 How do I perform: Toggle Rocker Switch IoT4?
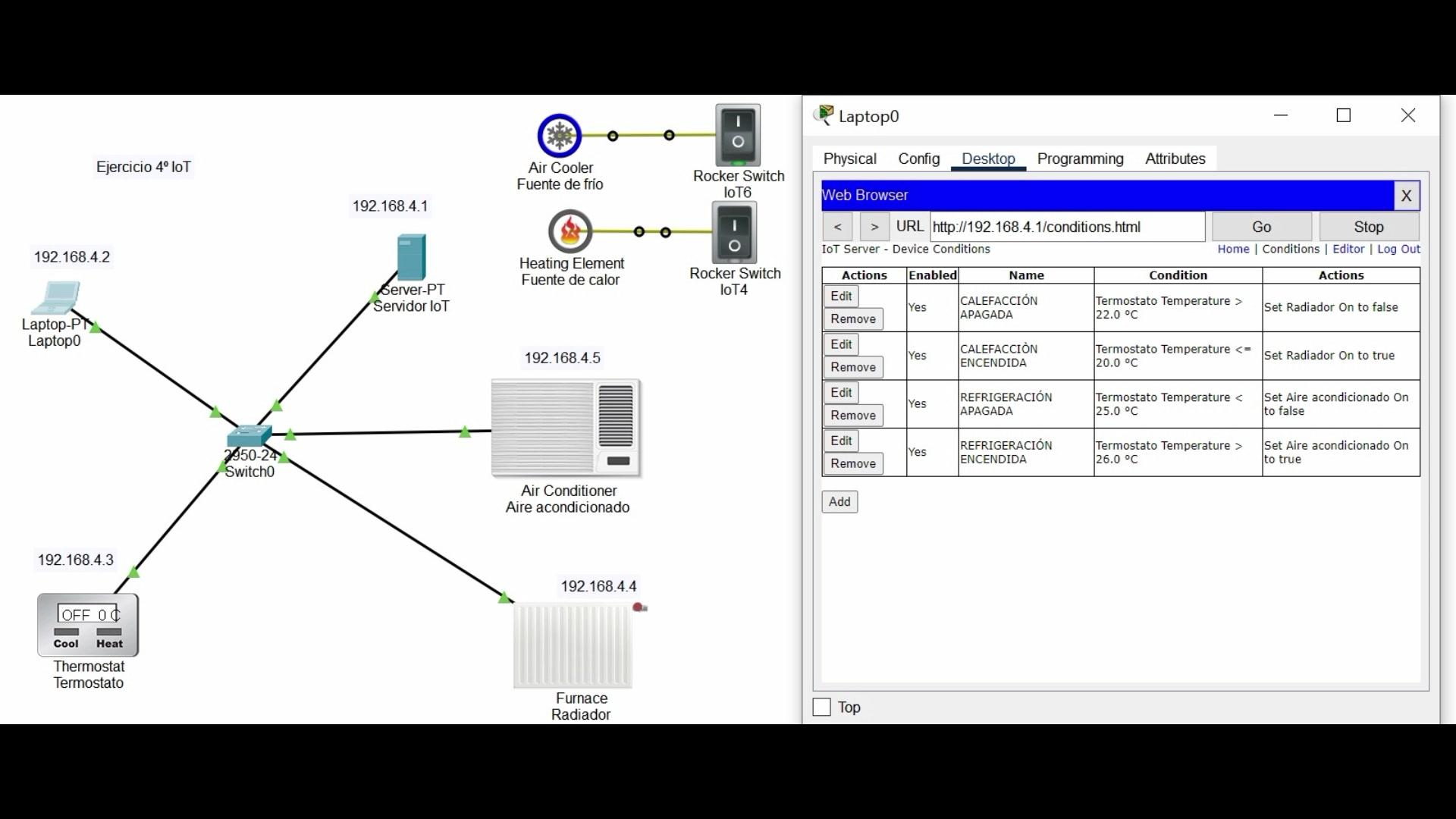[x=734, y=234]
